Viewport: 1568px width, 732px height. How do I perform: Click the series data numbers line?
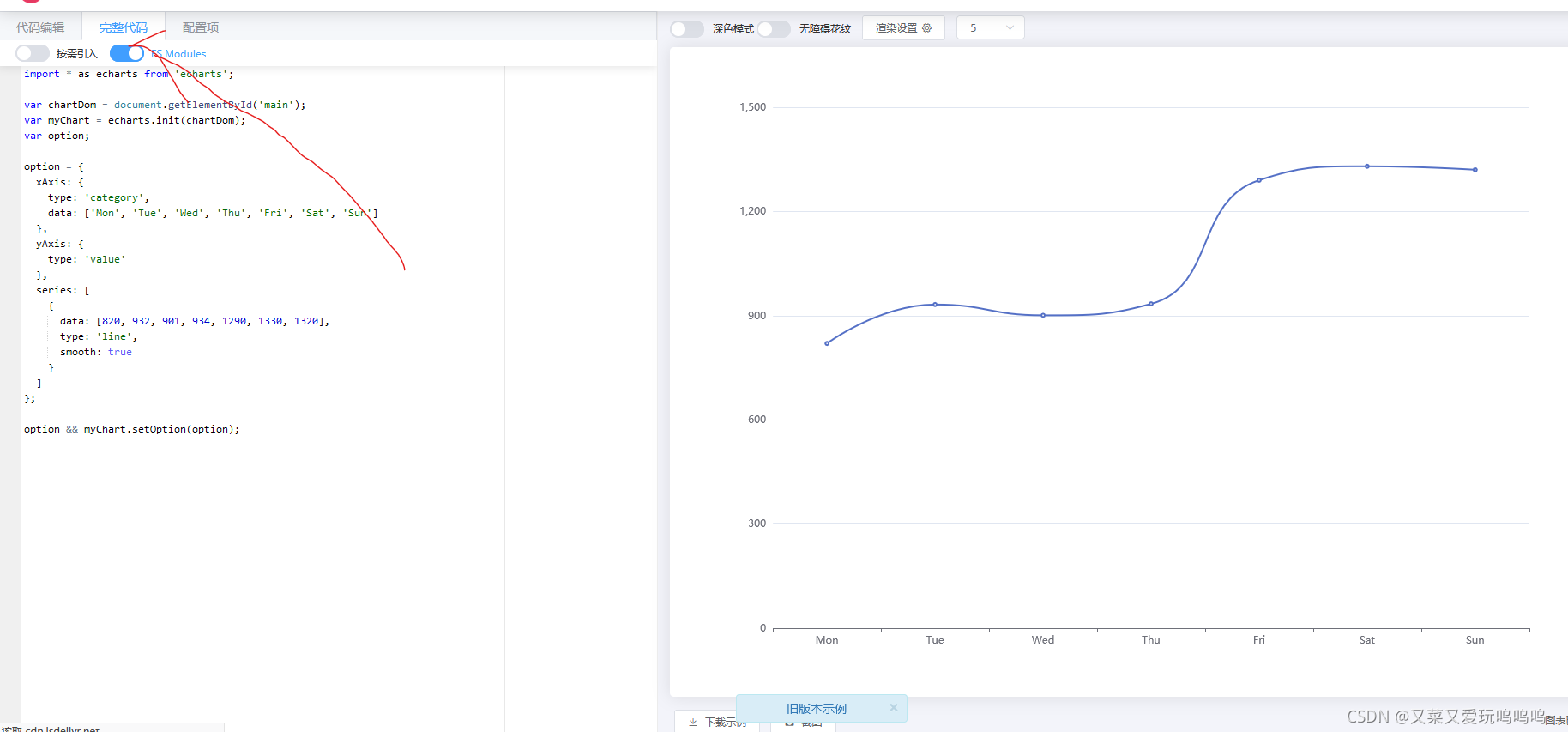point(195,321)
